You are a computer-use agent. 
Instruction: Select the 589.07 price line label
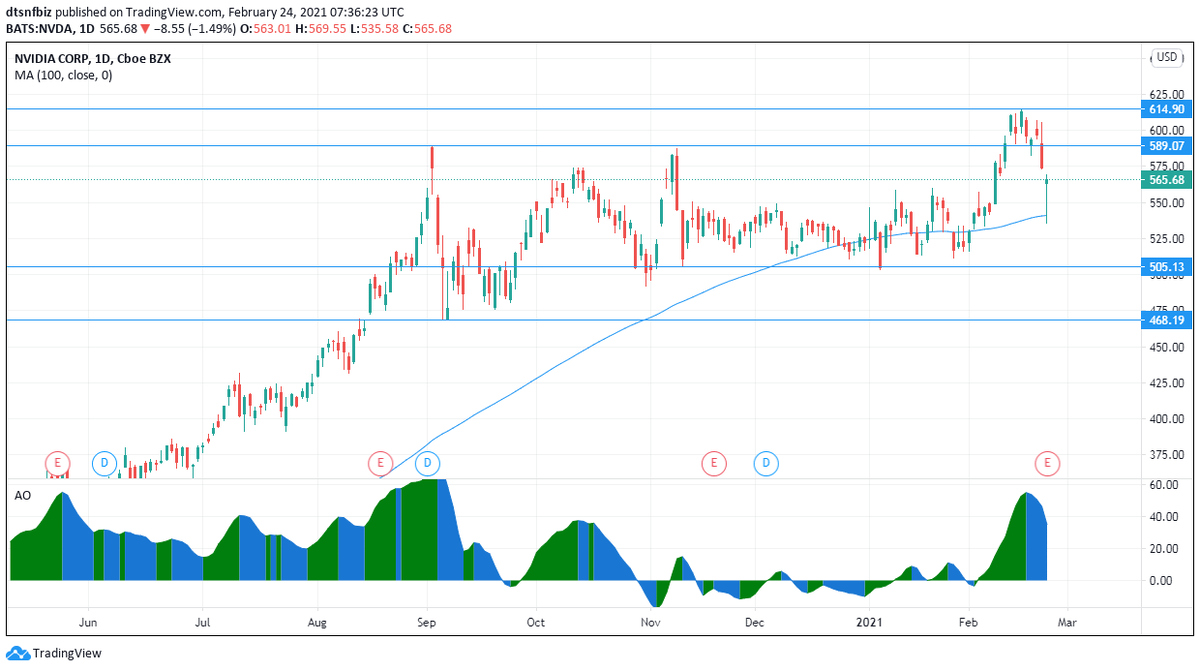1166,146
